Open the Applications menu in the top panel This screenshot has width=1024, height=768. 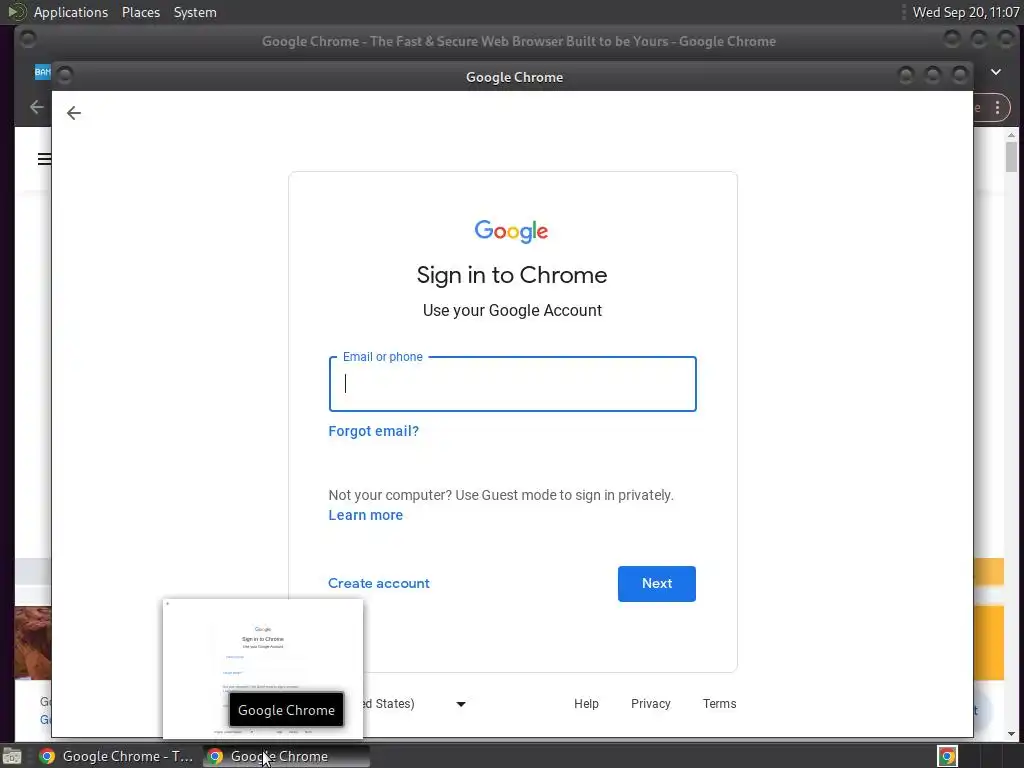click(x=71, y=12)
